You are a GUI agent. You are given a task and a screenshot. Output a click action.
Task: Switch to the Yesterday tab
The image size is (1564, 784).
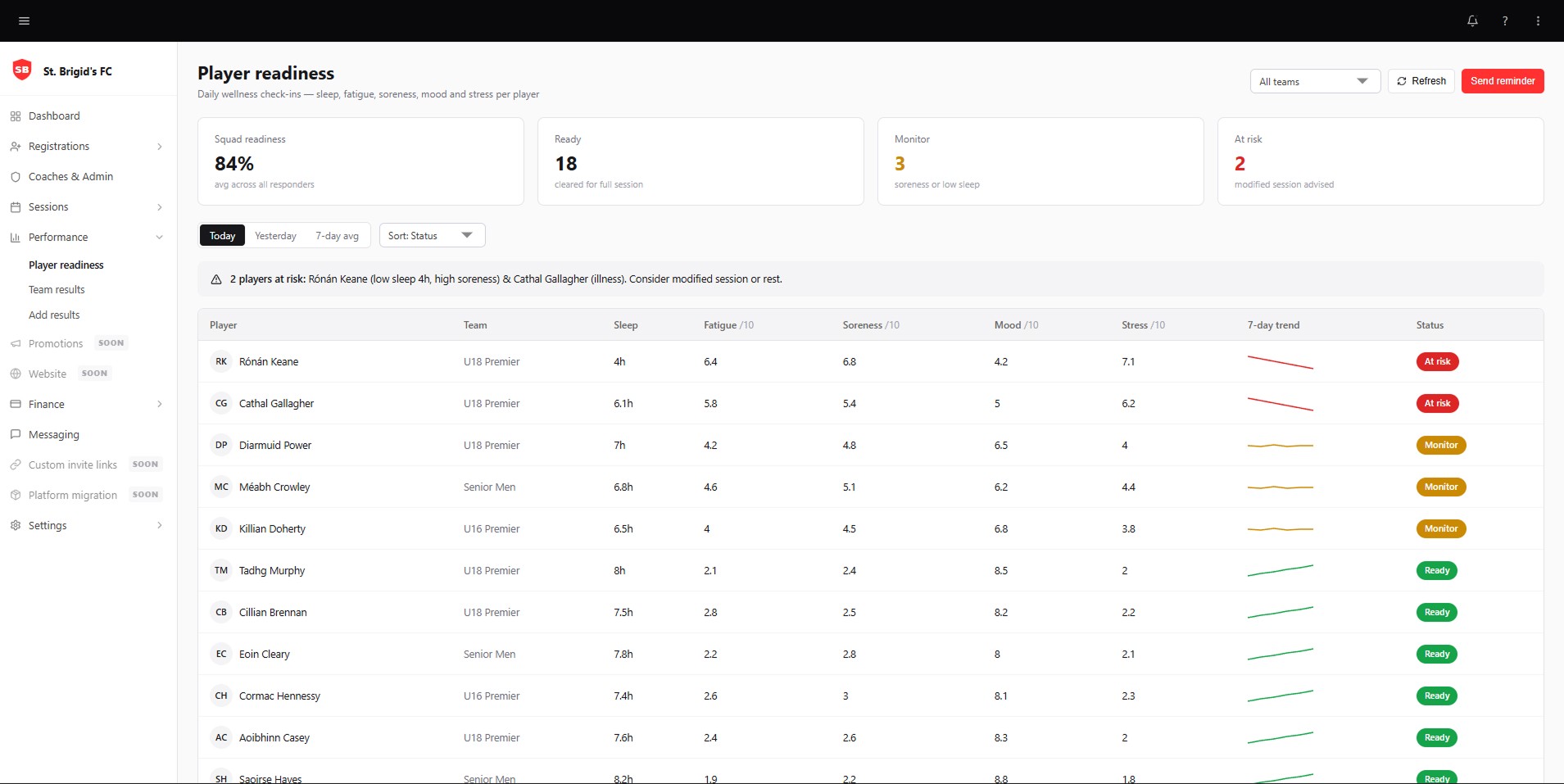pos(275,236)
